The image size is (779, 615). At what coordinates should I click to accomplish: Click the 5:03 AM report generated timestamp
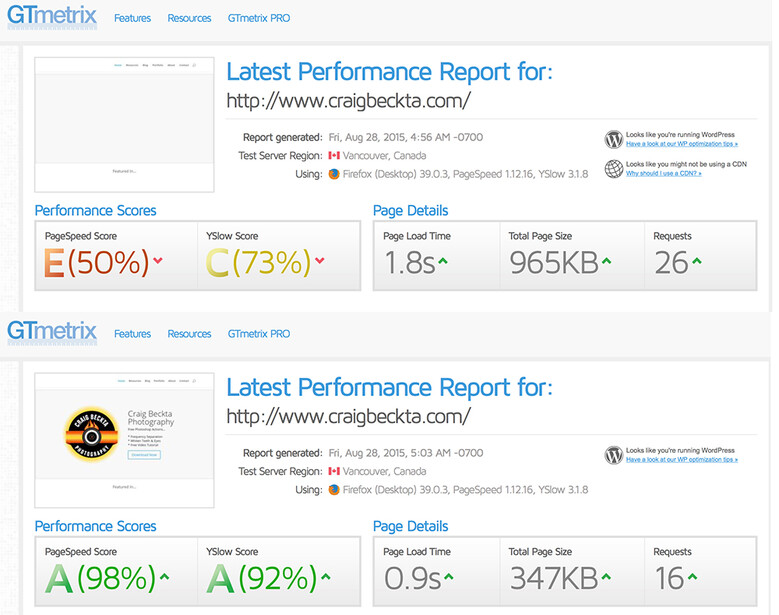point(405,453)
